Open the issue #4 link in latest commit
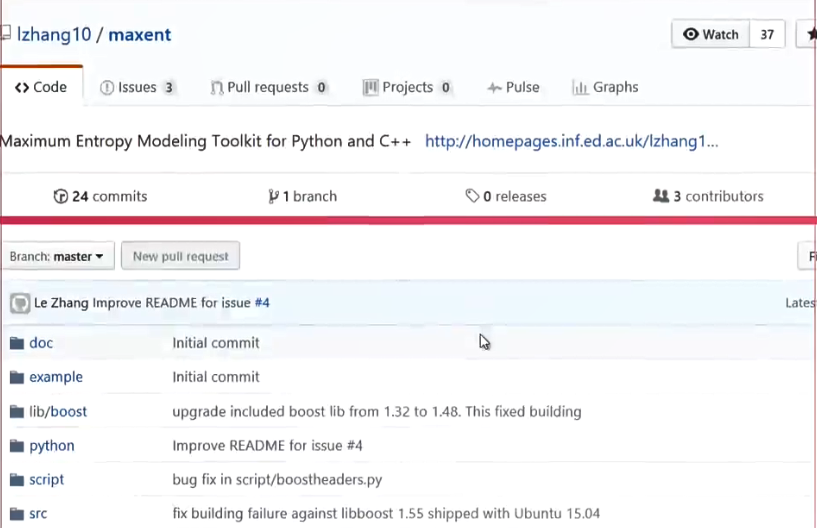Image resolution: width=817 pixels, height=528 pixels. pyautogui.click(x=262, y=303)
